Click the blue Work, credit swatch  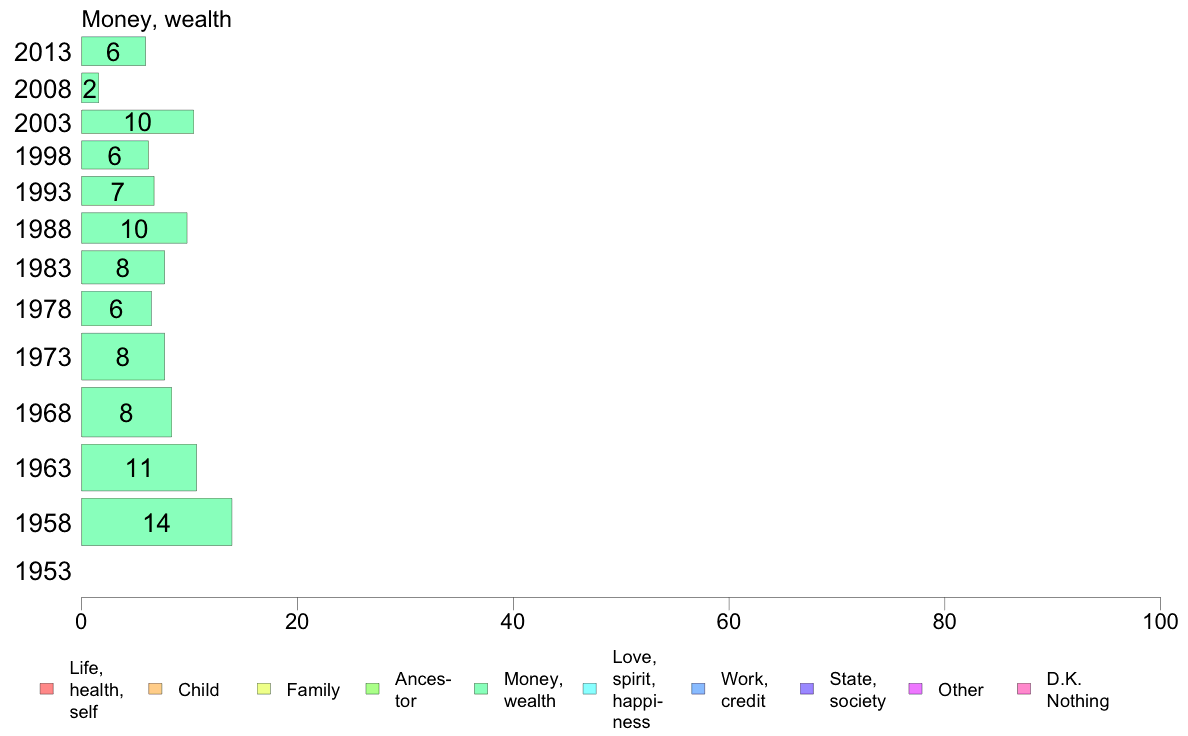(x=698, y=689)
